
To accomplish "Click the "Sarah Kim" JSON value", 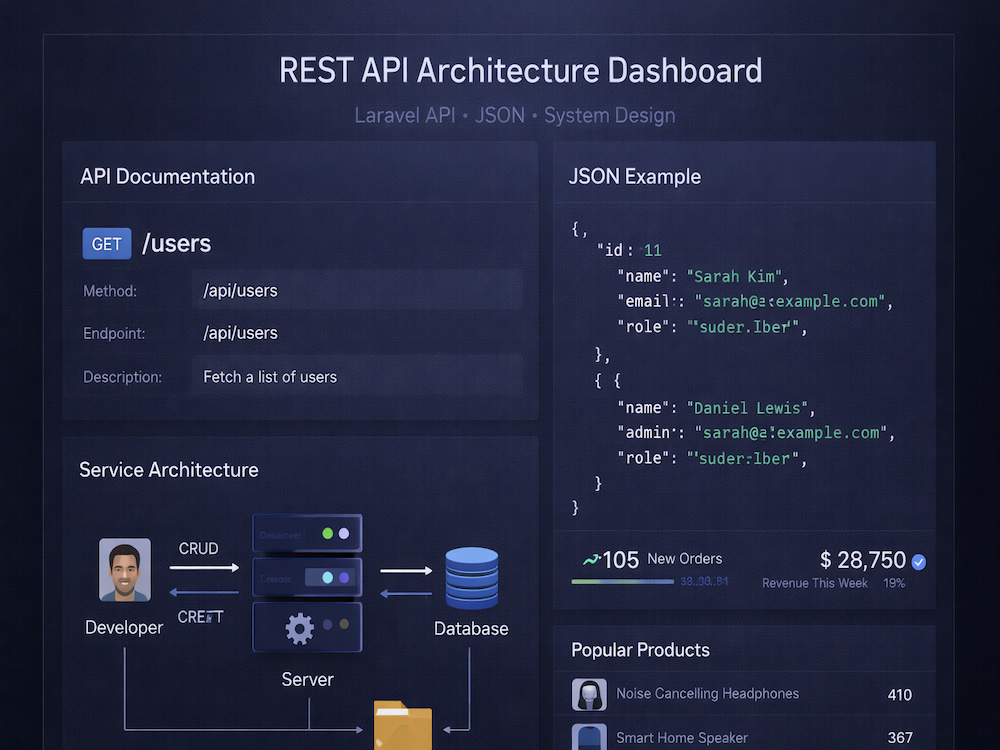I will point(733,276).
